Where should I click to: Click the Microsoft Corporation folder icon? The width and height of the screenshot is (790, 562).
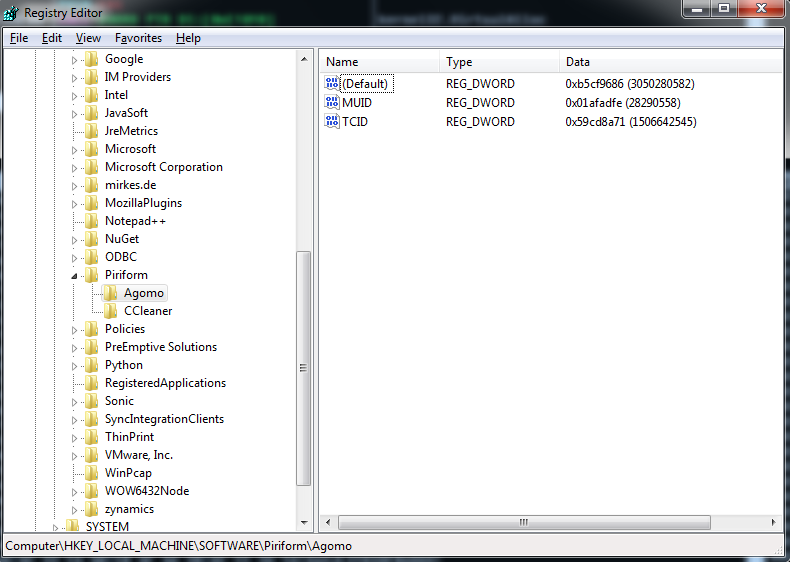pos(92,167)
